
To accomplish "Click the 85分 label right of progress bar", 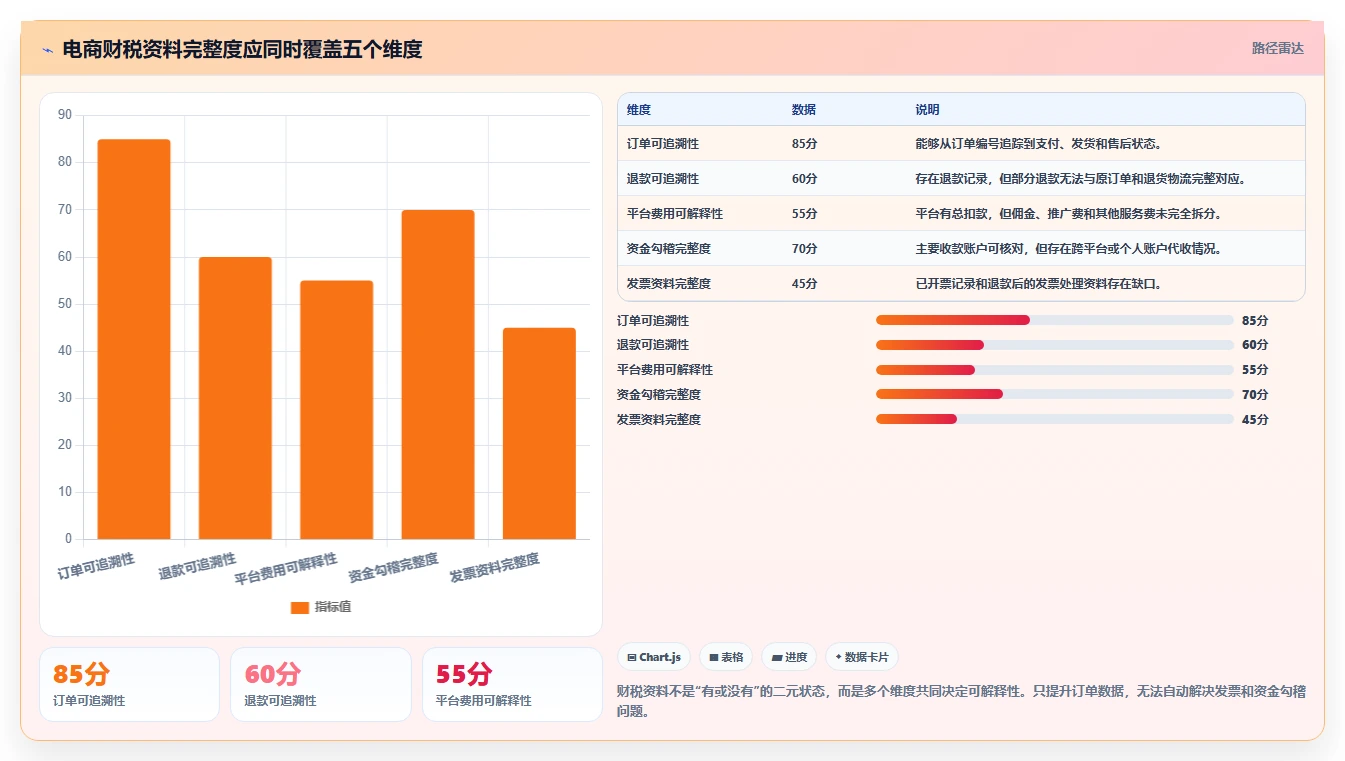I will 1255,320.
